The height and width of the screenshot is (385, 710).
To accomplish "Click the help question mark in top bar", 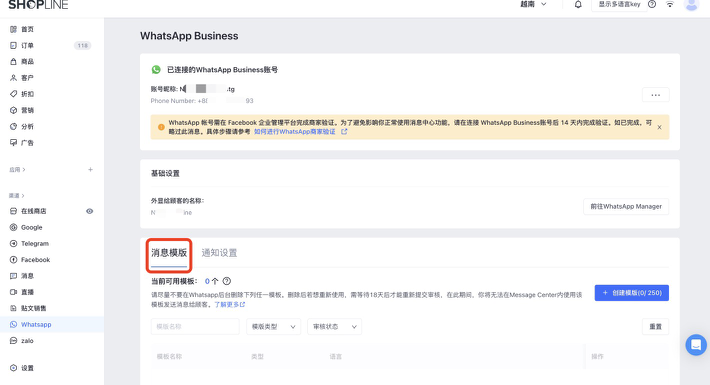I will 652,5.
